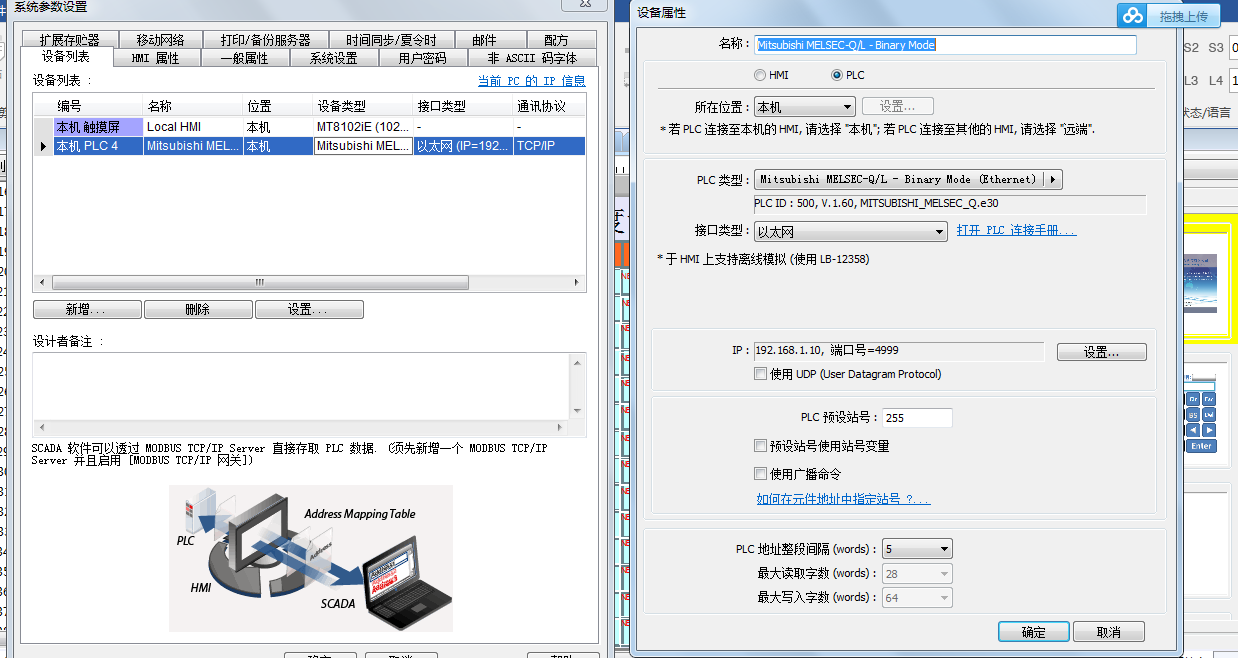Click the Enter key on keypad thumbnail
This screenshot has width=1238, height=658.
tap(1201, 446)
